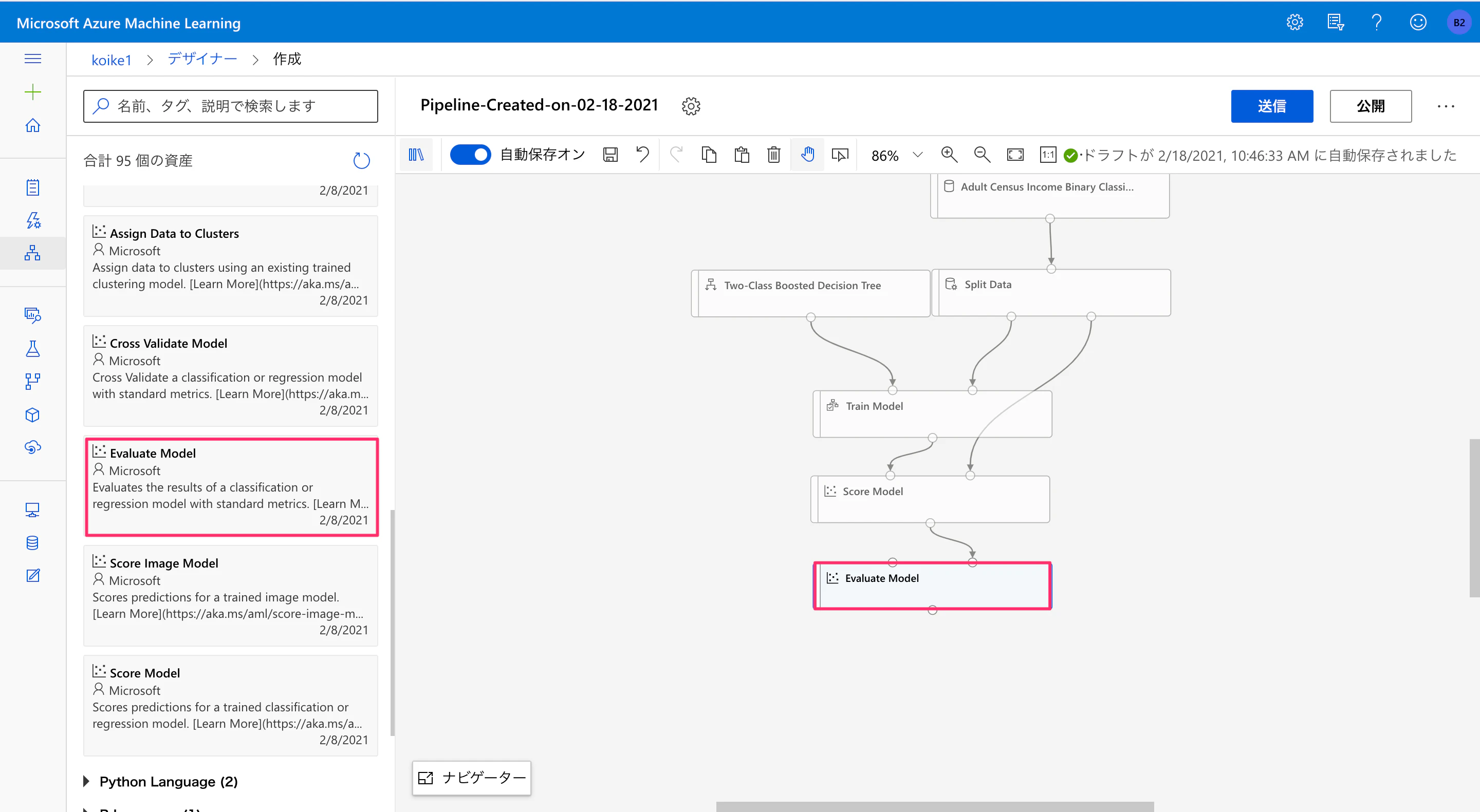The image size is (1480, 812).
Task: Toggle the asset library panel icon
Action: tap(416, 155)
